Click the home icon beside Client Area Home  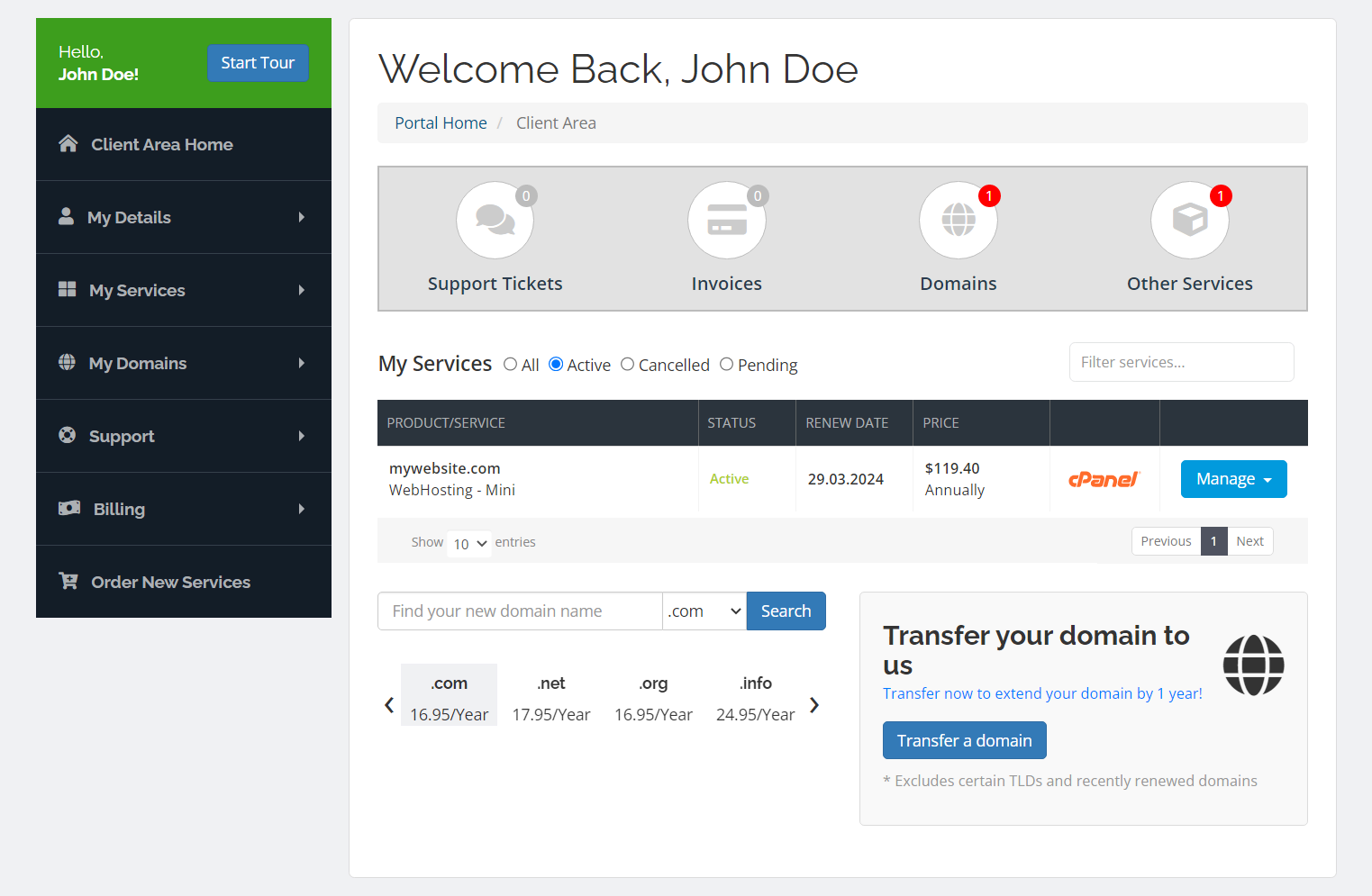tap(68, 144)
